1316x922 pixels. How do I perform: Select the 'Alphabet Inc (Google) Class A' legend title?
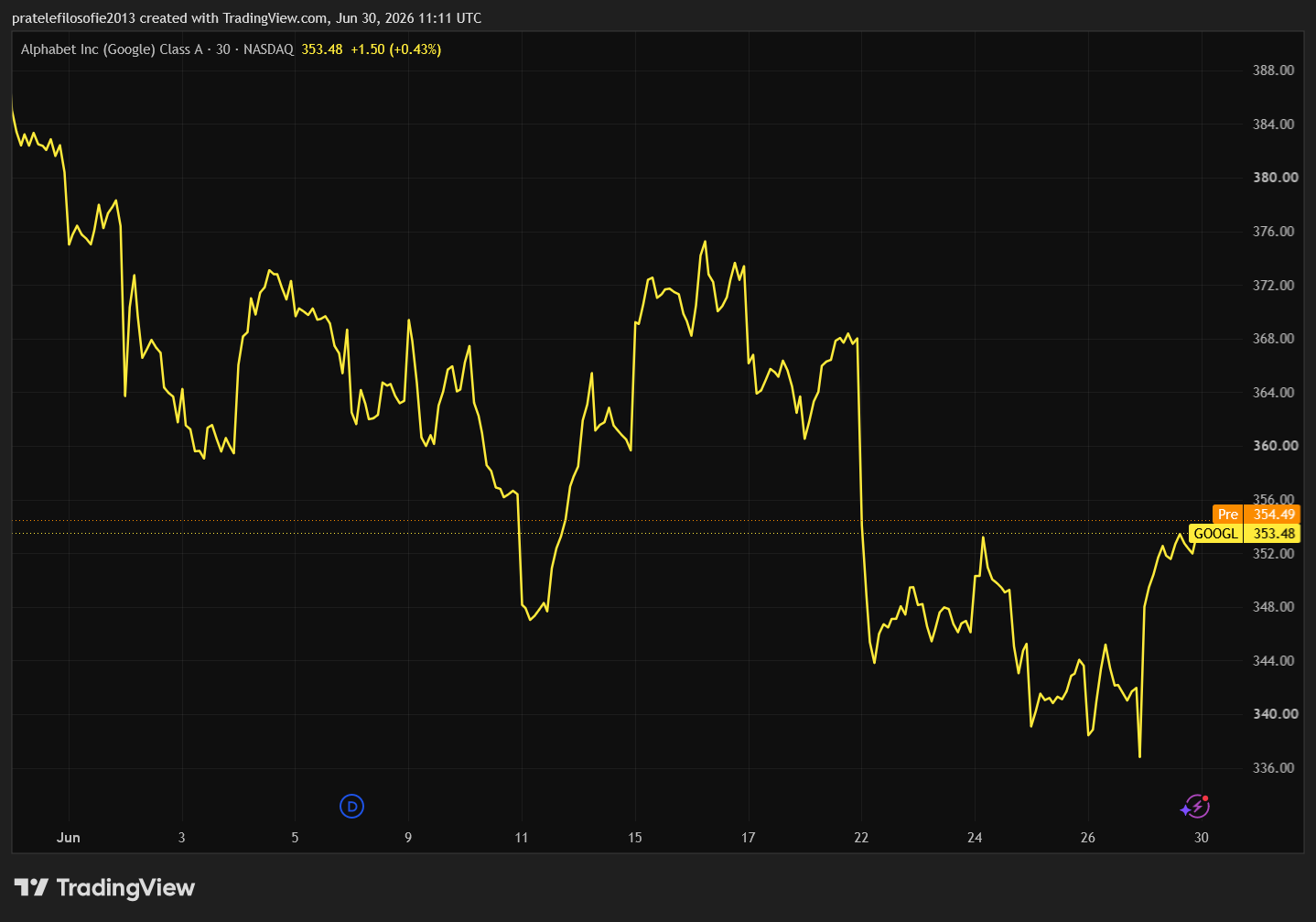point(112,49)
